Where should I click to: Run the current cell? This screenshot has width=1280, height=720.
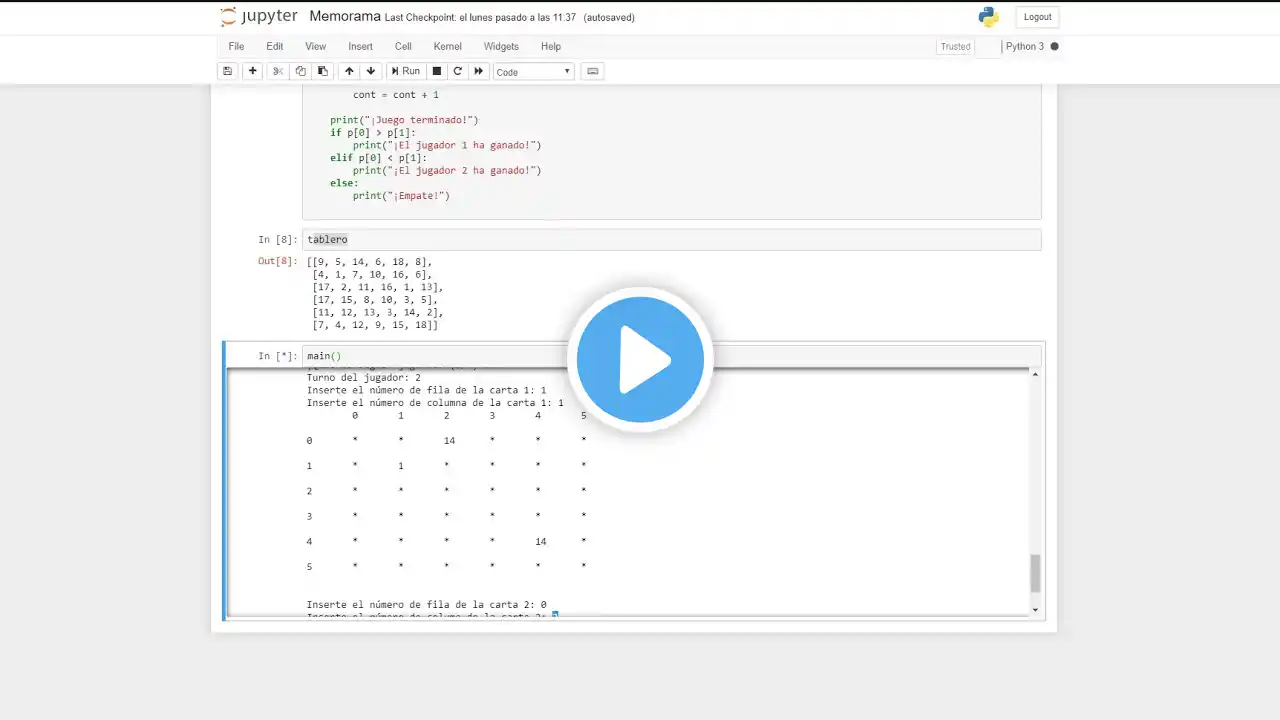pos(406,71)
